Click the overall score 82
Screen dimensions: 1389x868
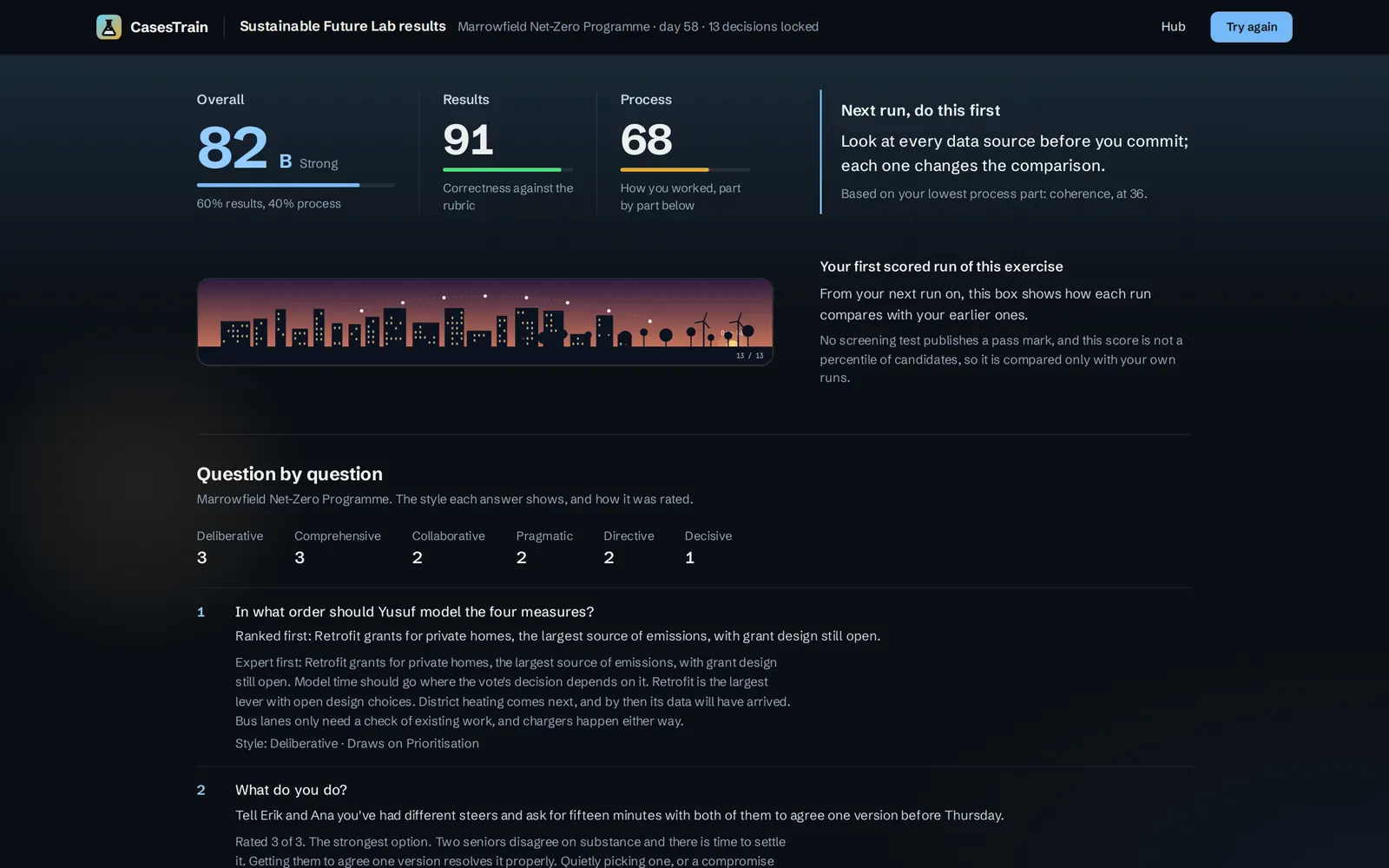tap(232, 148)
